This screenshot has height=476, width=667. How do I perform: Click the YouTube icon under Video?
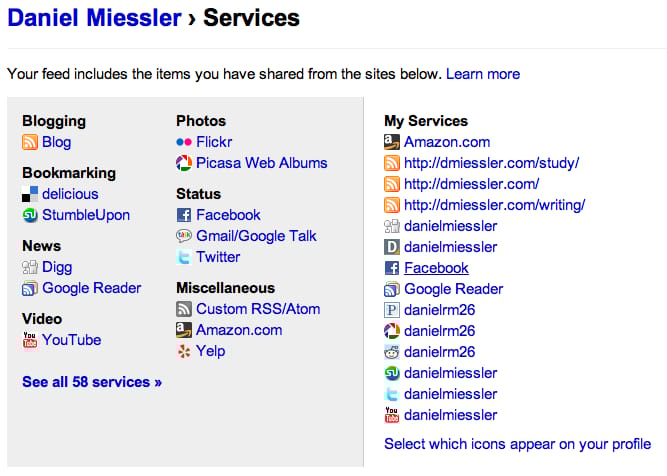click(x=30, y=340)
